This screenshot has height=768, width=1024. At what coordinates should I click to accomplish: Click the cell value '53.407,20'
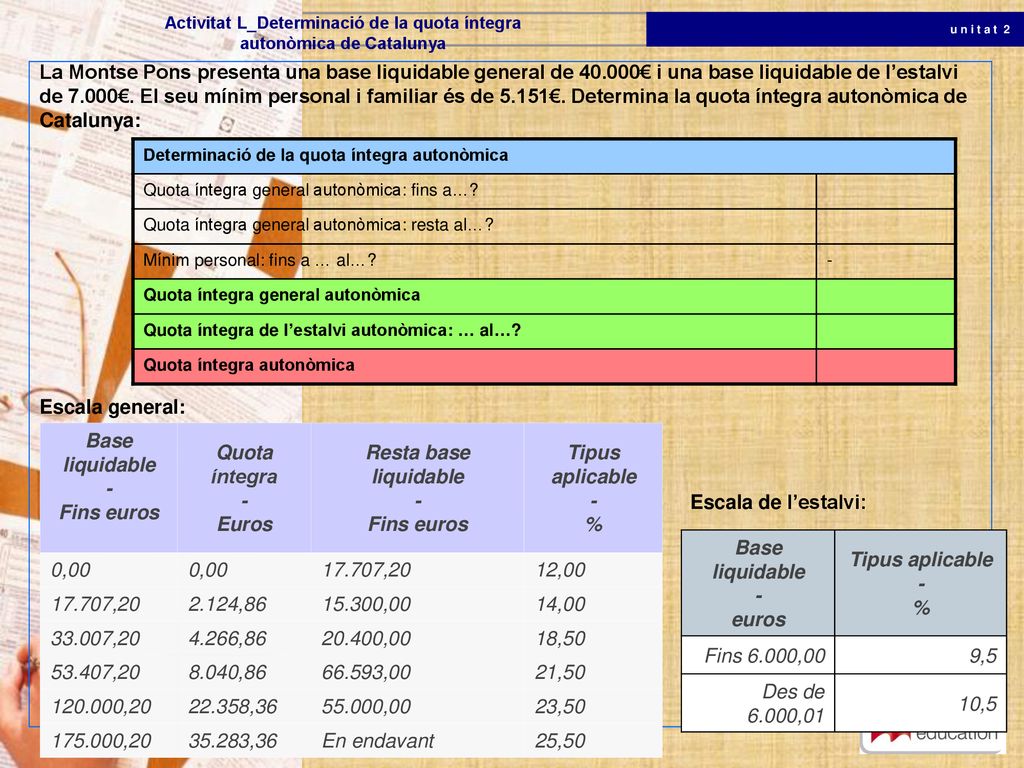(x=95, y=672)
